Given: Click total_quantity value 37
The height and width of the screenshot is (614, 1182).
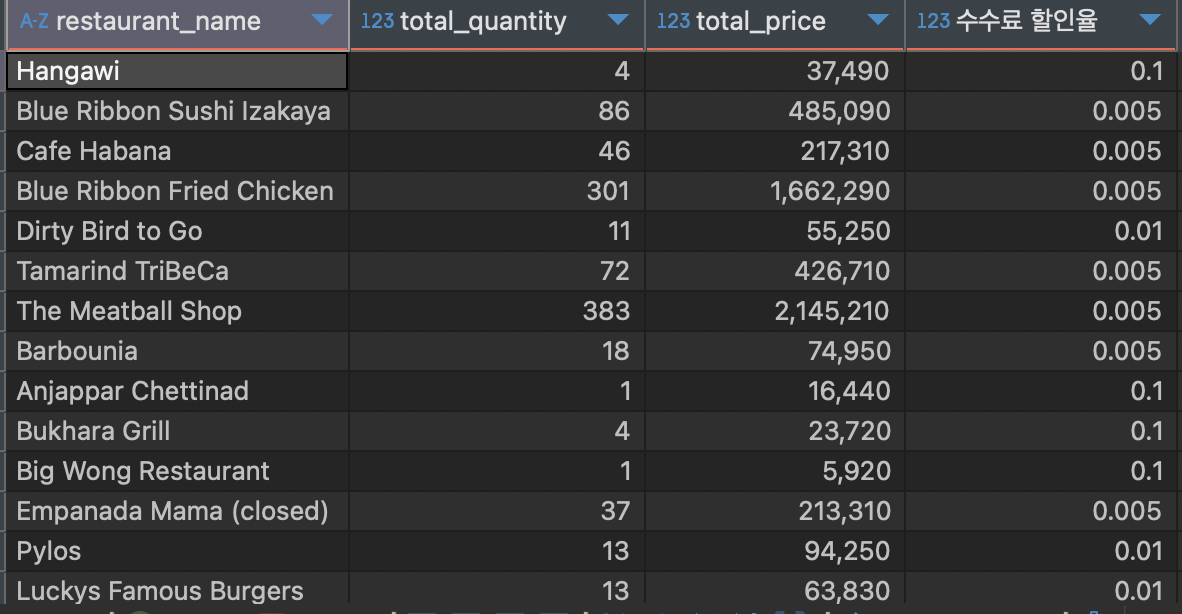Looking at the screenshot, I should [x=615, y=512].
